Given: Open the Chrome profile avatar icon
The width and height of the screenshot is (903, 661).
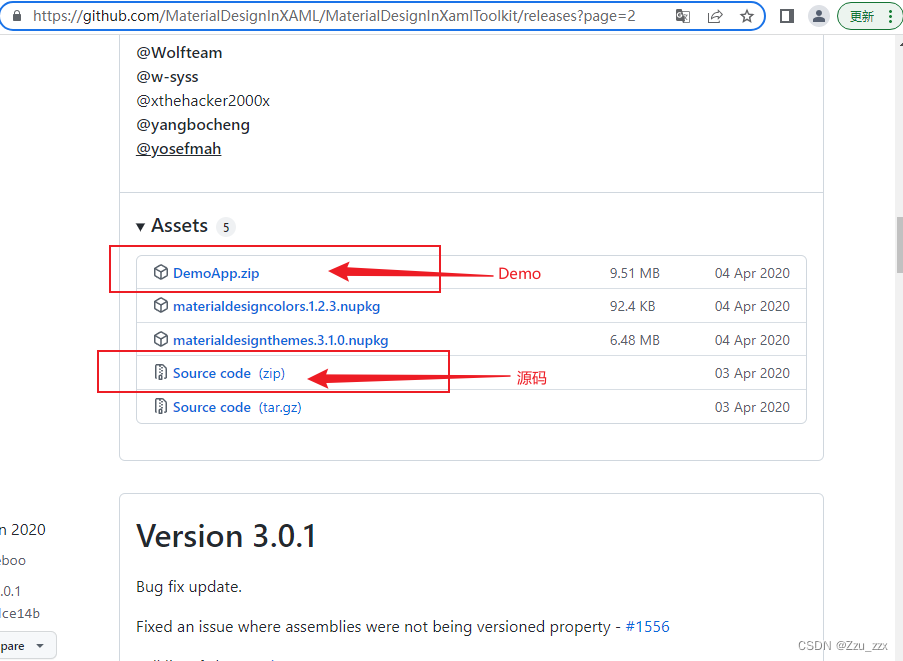Looking at the screenshot, I should (x=818, y=16).
